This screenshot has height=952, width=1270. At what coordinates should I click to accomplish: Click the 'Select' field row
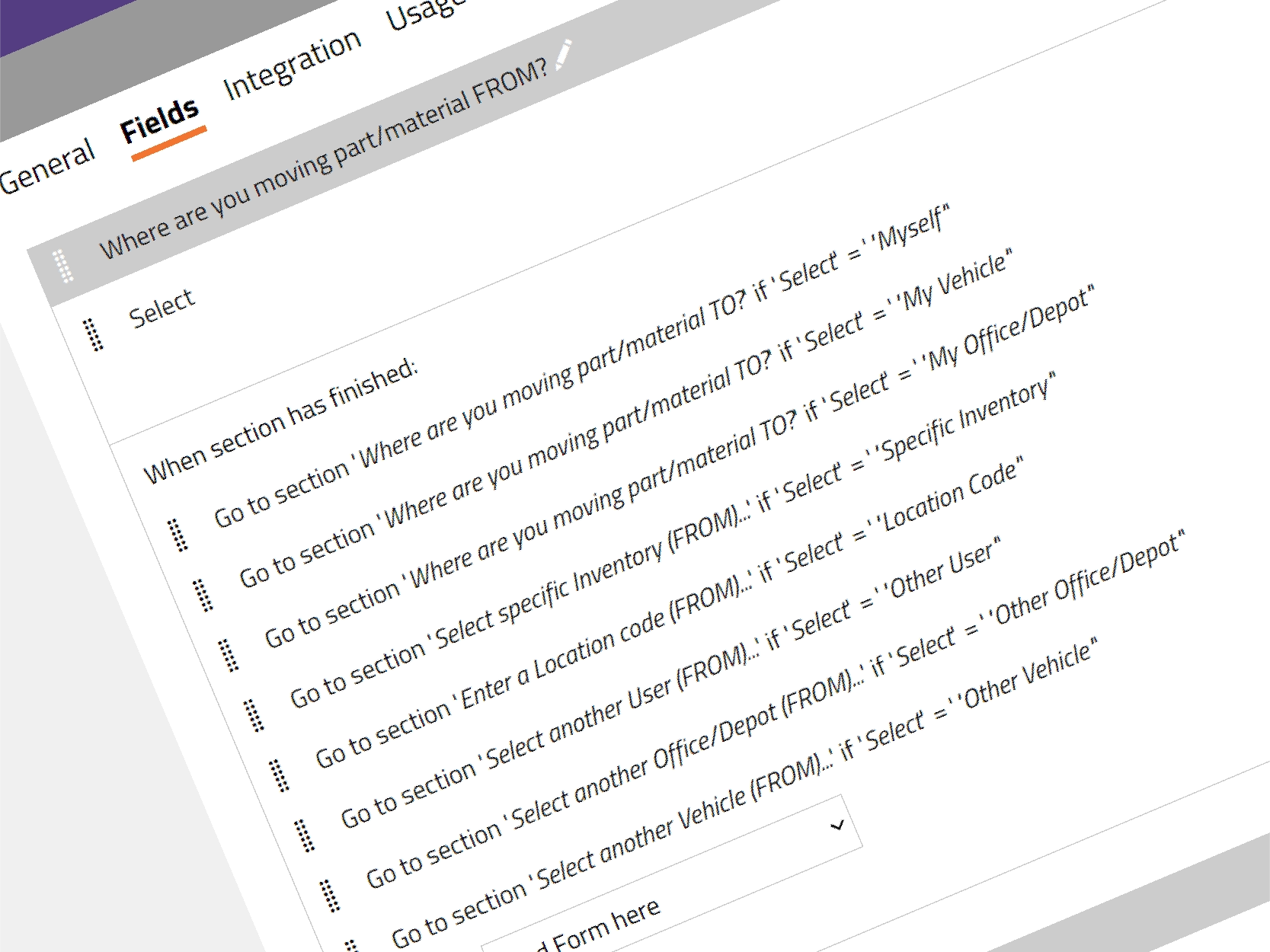tap(162, 308)
